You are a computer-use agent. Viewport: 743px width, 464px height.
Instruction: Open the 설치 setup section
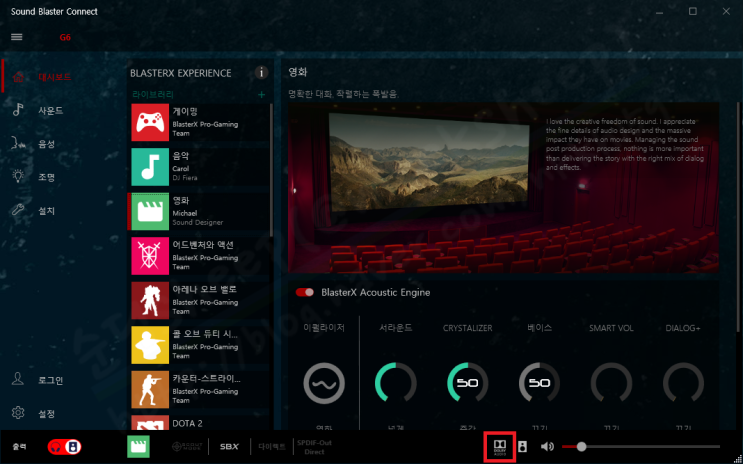click(46, 210)
